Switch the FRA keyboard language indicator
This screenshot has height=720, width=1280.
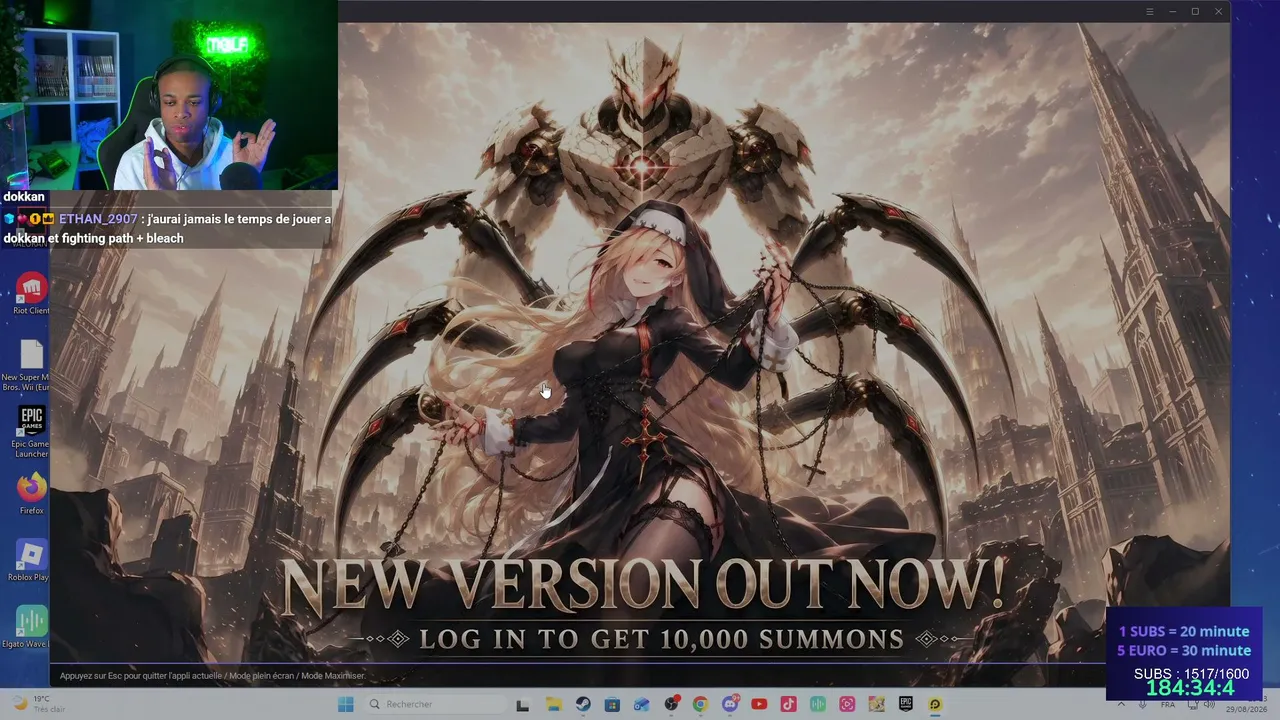pyautogui.click(x=1168, y=705)
